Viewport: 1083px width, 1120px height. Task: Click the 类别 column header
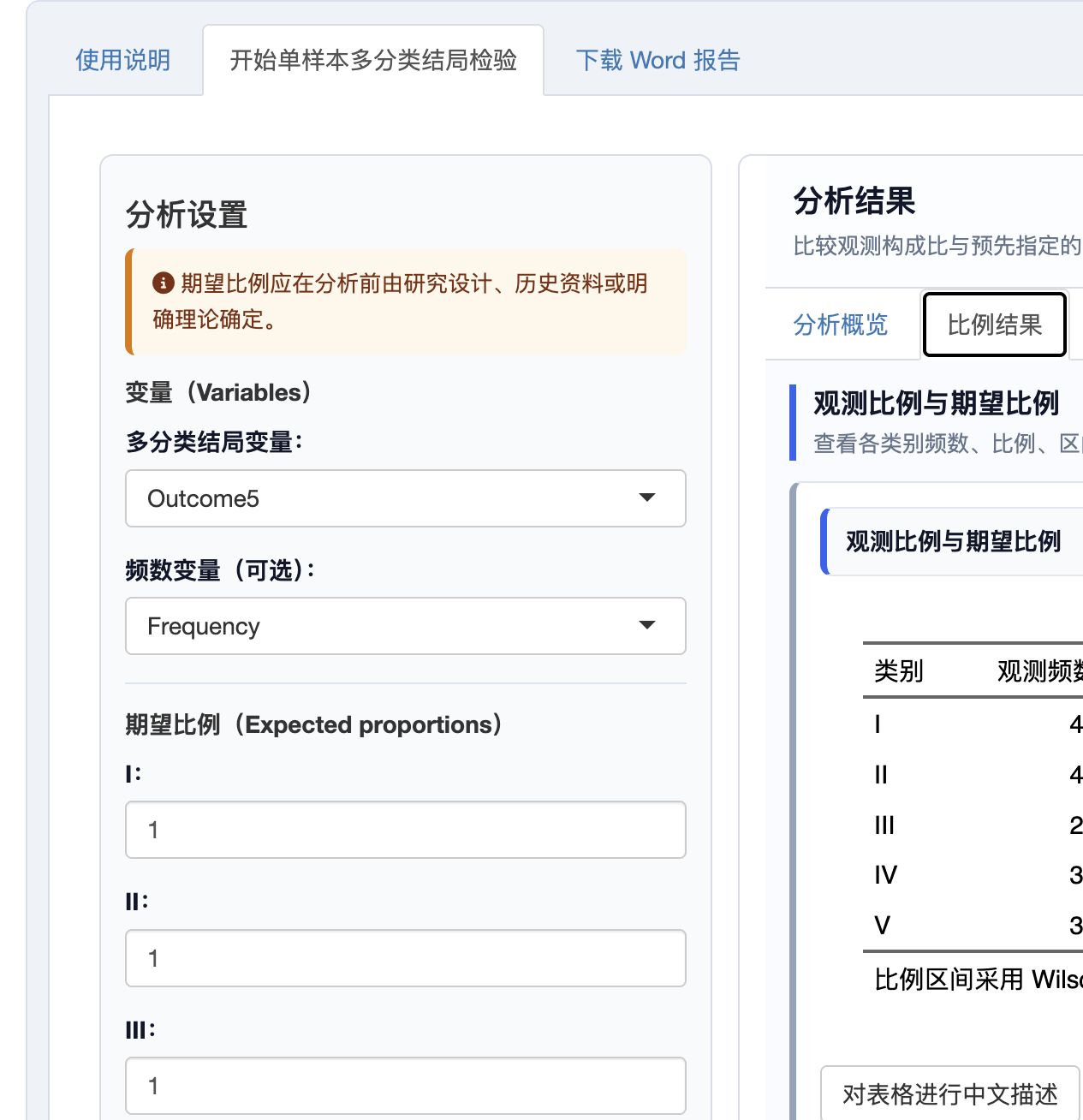899,670
